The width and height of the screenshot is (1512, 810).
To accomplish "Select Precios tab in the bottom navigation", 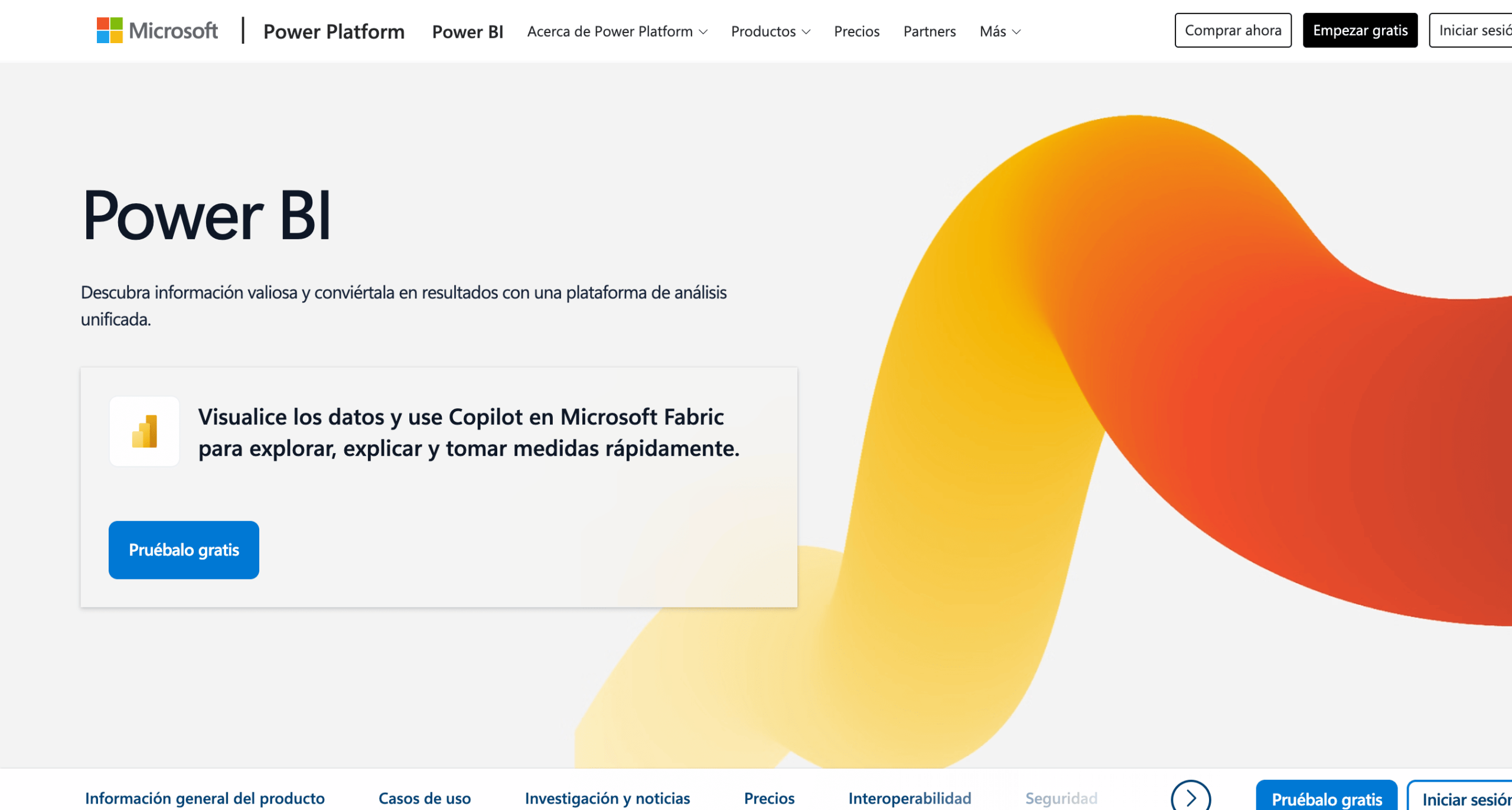I will click(769, 798).
